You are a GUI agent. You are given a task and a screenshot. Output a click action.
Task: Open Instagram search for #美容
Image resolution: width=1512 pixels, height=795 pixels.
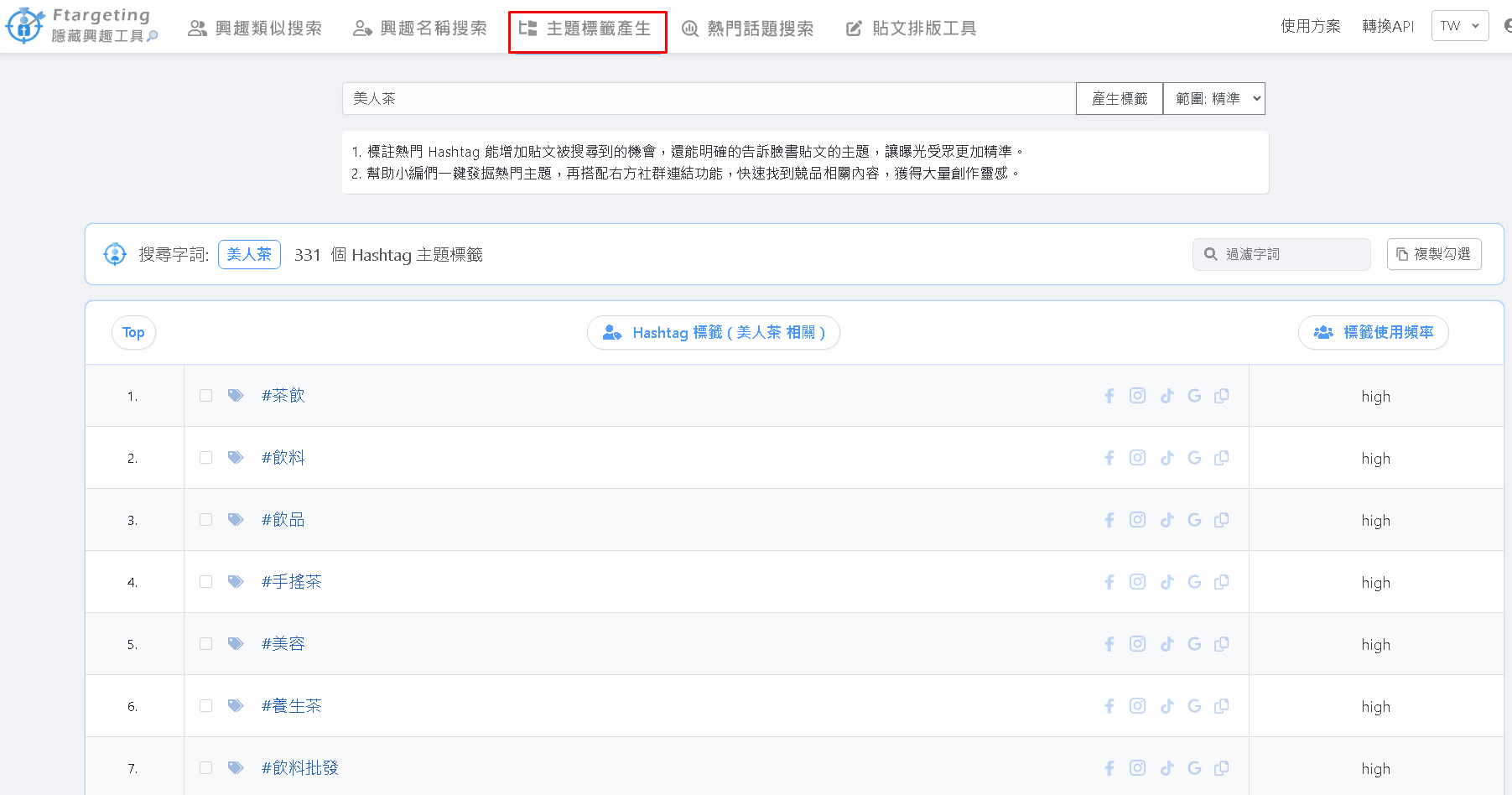click(x=1137, y=644)
